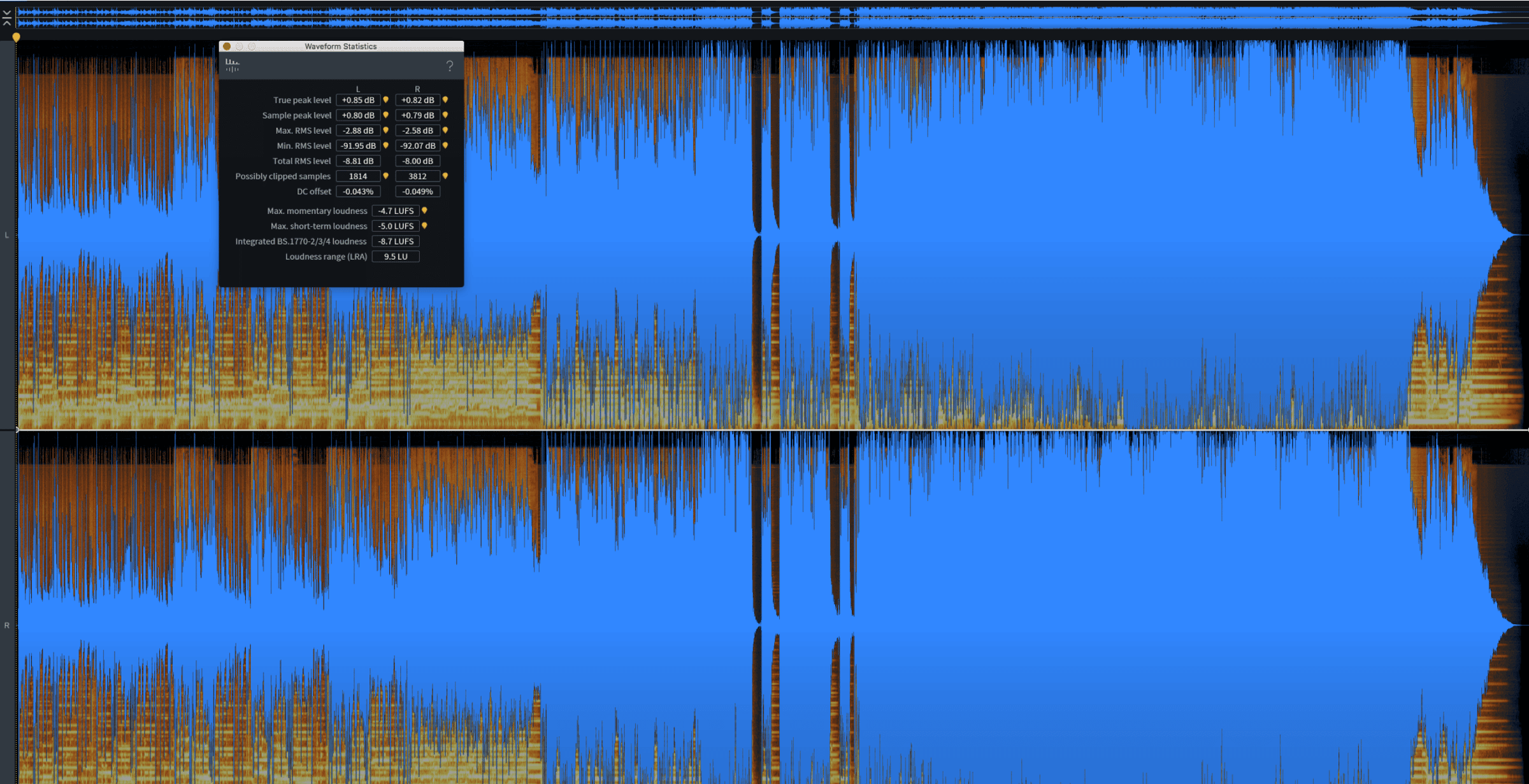The width and height of the screenshot is (1529, 784).
Task: Click the -4.7 LUFS momentary loudness value
Action: coord(396,211)
